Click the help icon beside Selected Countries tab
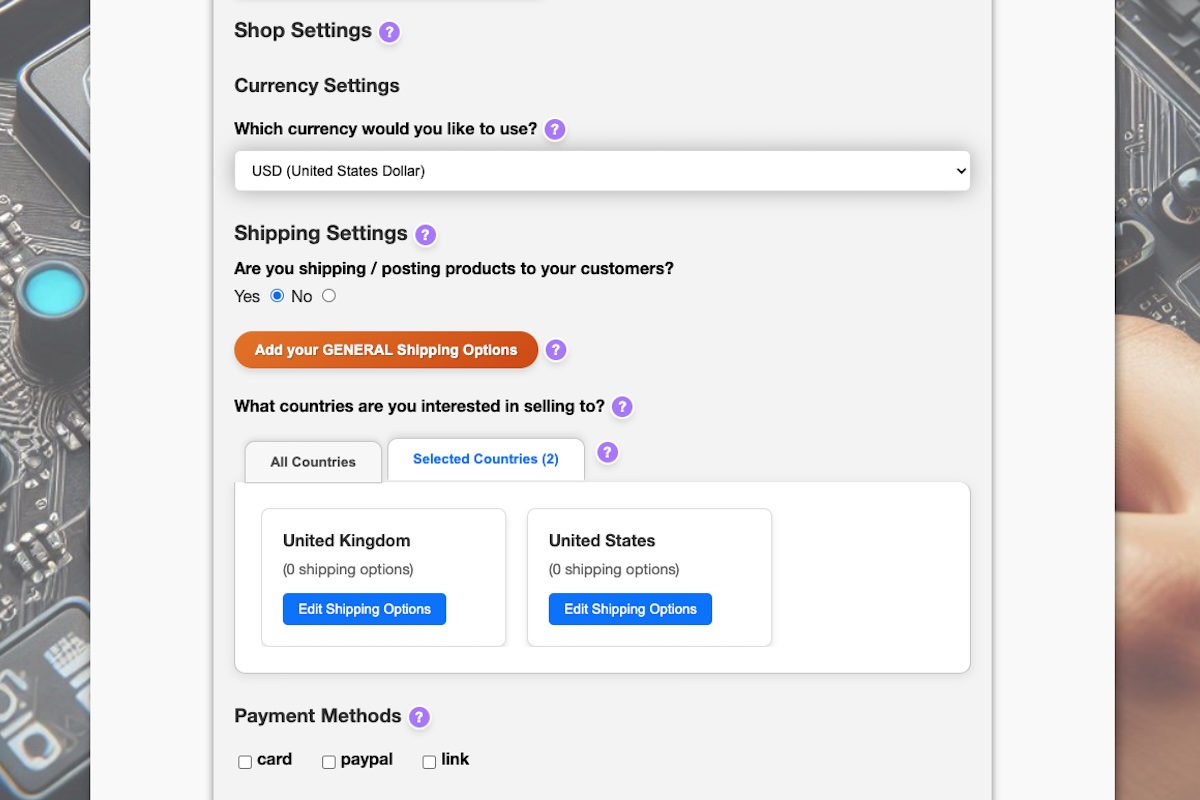 pyautogui.click(x=607, y=453)
